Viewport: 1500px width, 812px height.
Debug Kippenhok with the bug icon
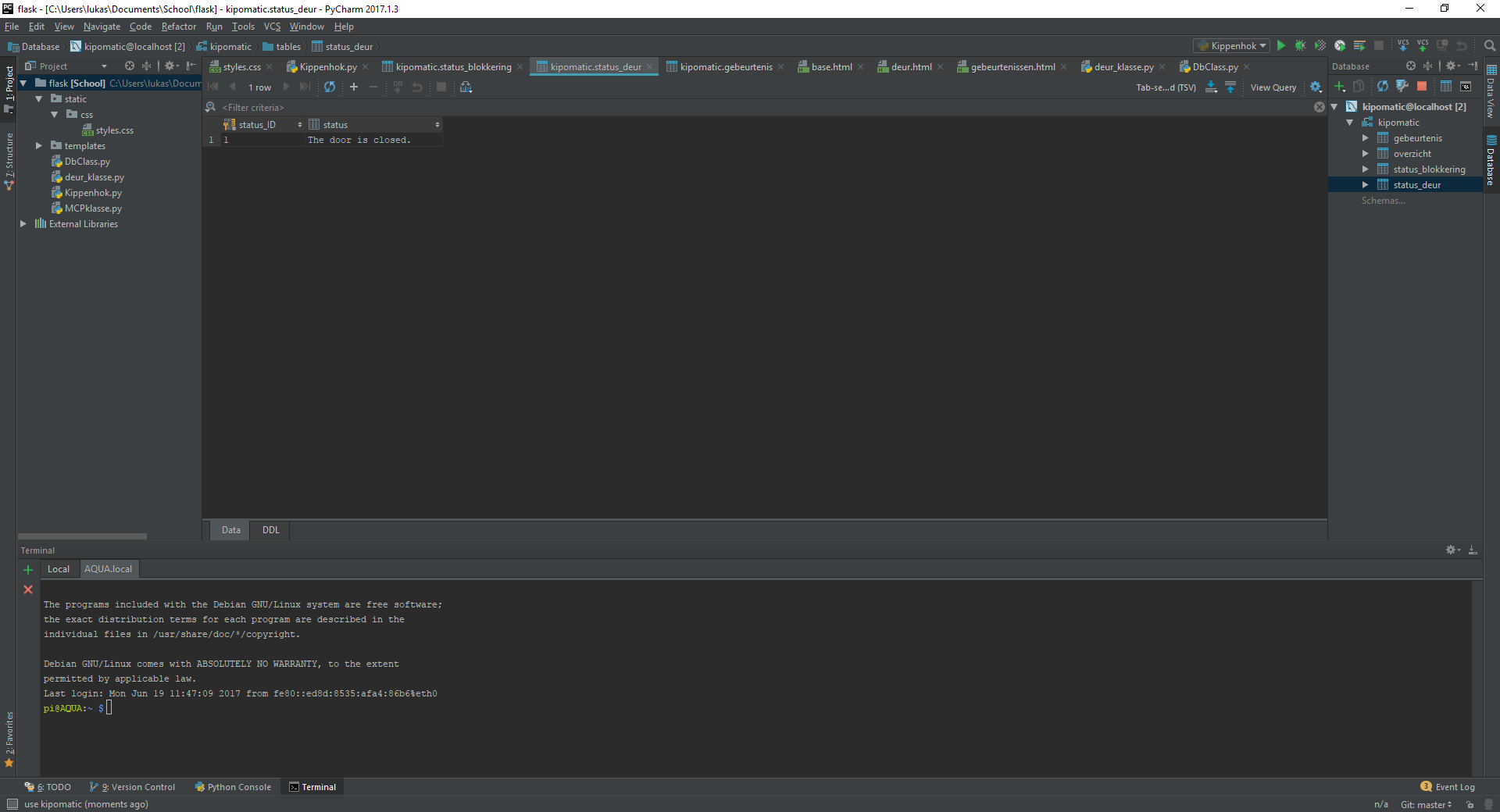click(1301, 46)
